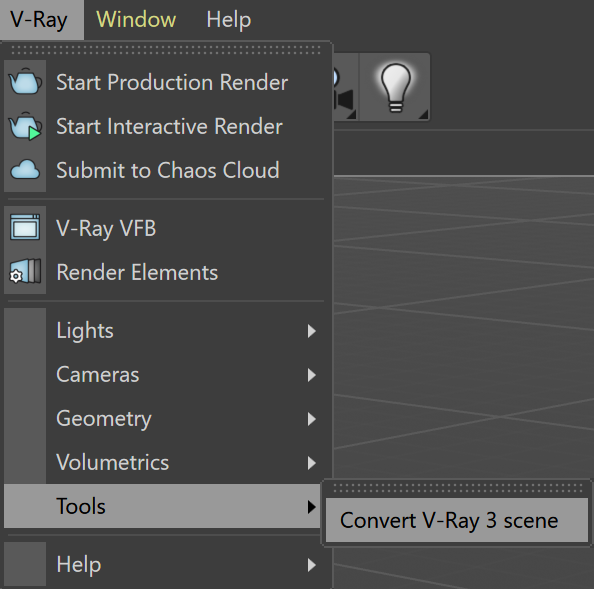
Task: Click the Start Interactive Render teapot icon
Action: (25, 126)
